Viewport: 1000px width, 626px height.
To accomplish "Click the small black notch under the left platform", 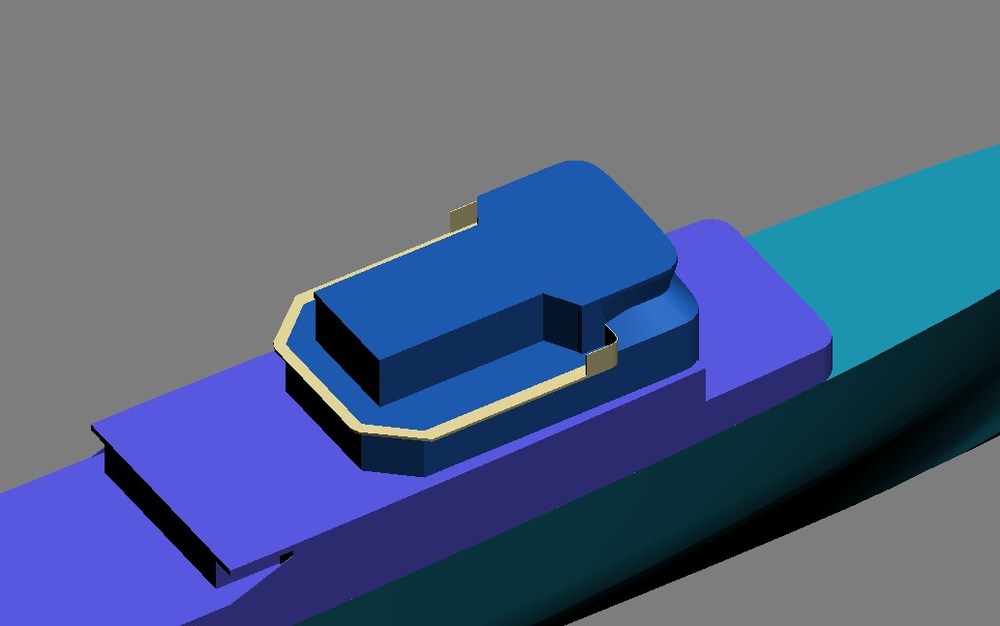I will [x=286, y=558].
